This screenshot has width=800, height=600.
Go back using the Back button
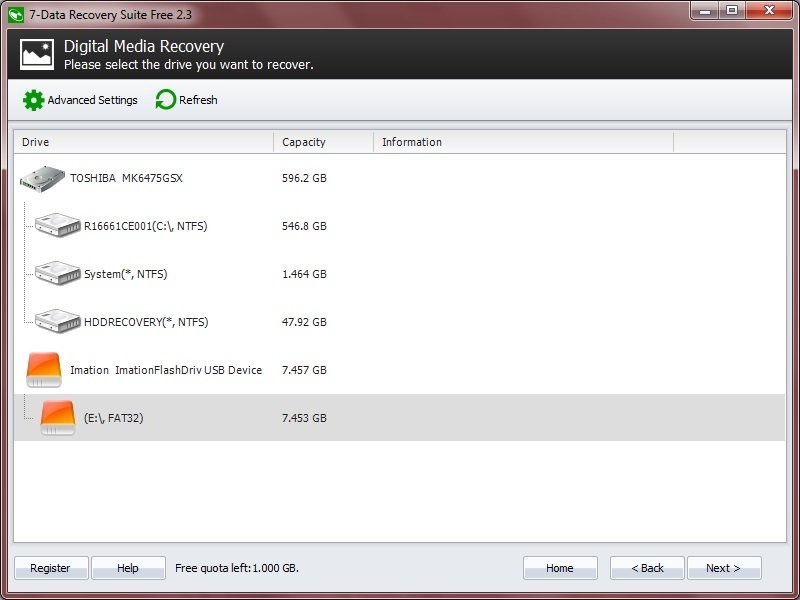coord(647,567)
